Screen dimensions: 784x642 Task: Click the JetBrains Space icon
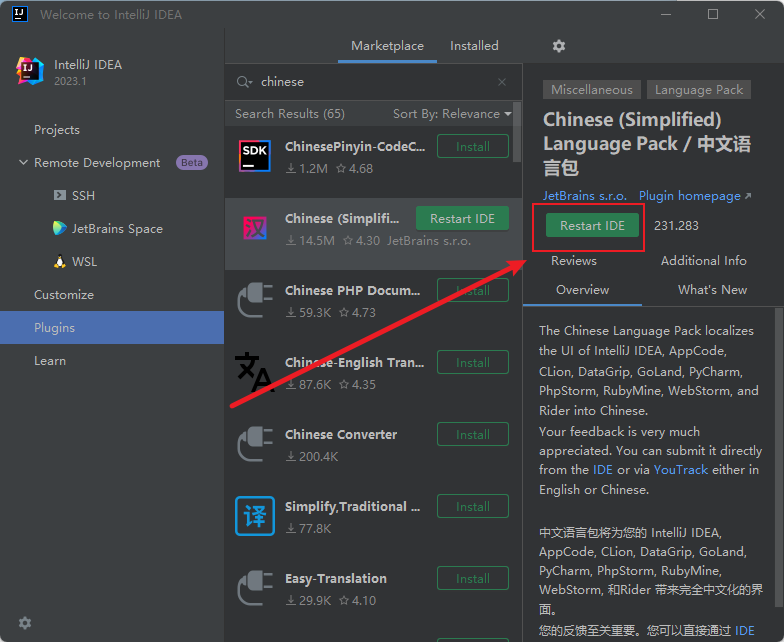coord(60,228)
